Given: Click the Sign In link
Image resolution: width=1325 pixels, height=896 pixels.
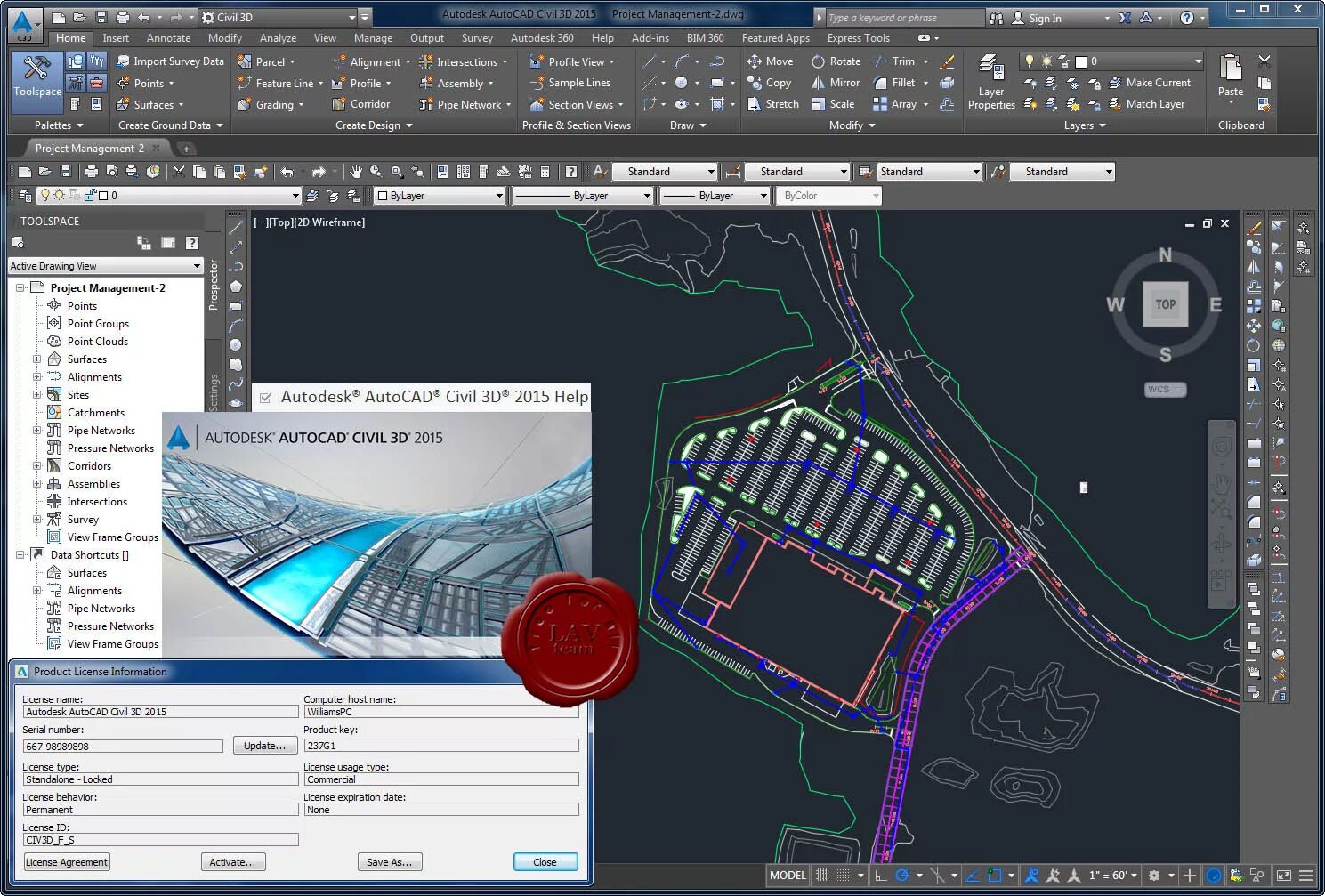Looking at the screenshot, I should click(x=1045, y=18).
